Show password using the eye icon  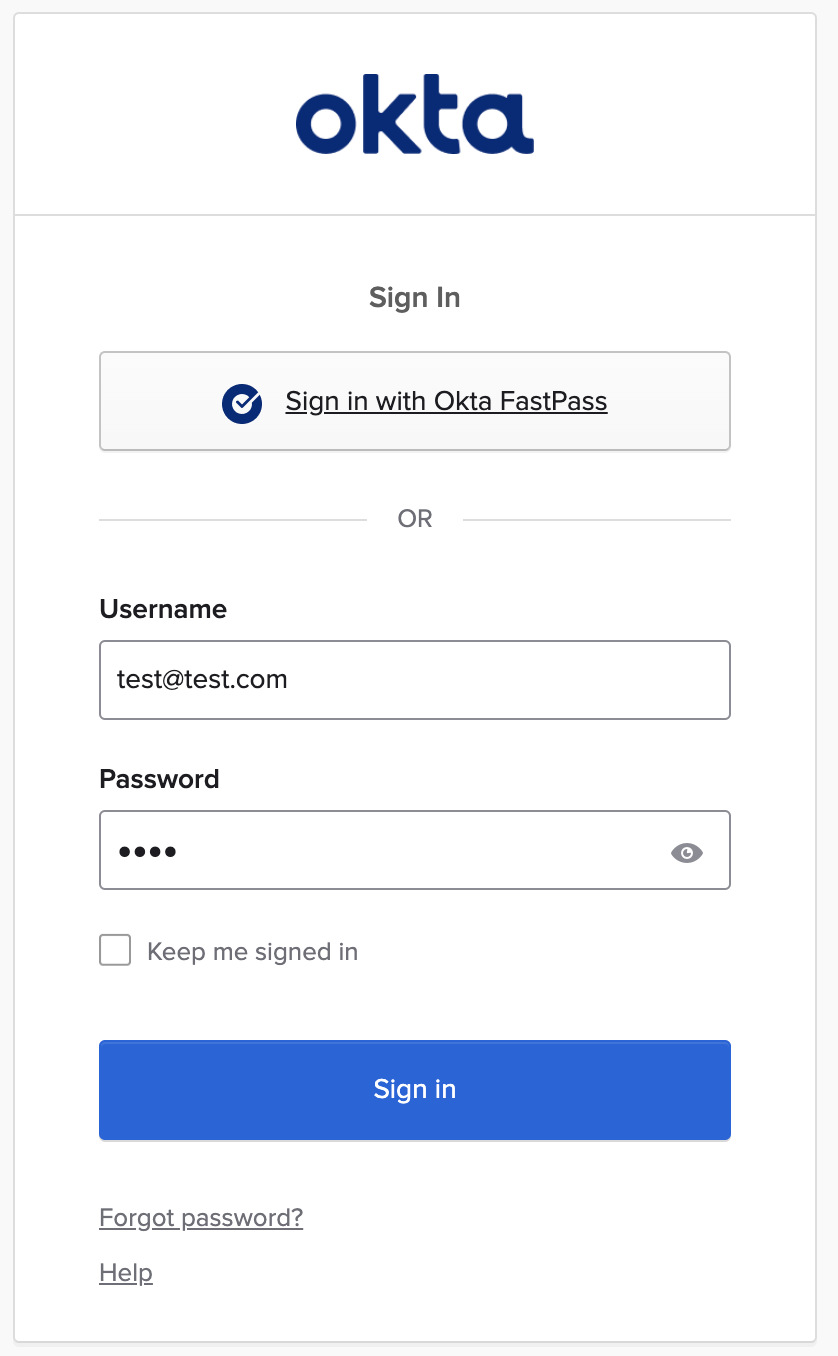(x=687, y=852)
